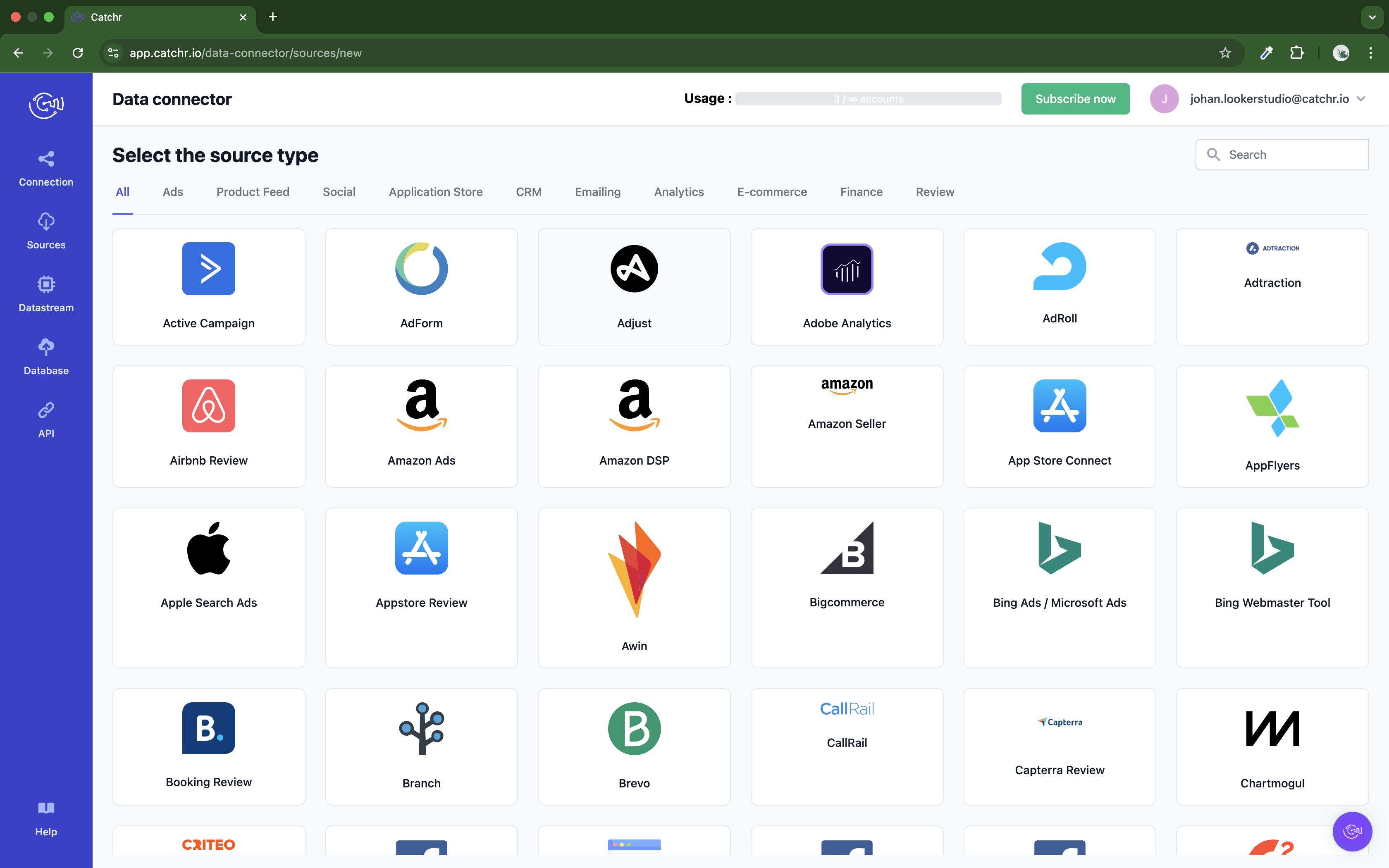
Task: Select the AppFlyers logo
Action: (1272, 408)
